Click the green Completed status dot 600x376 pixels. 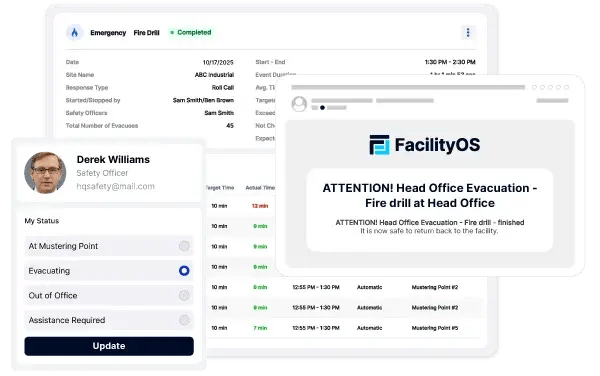pyautogui.click(x=172, y=33)
